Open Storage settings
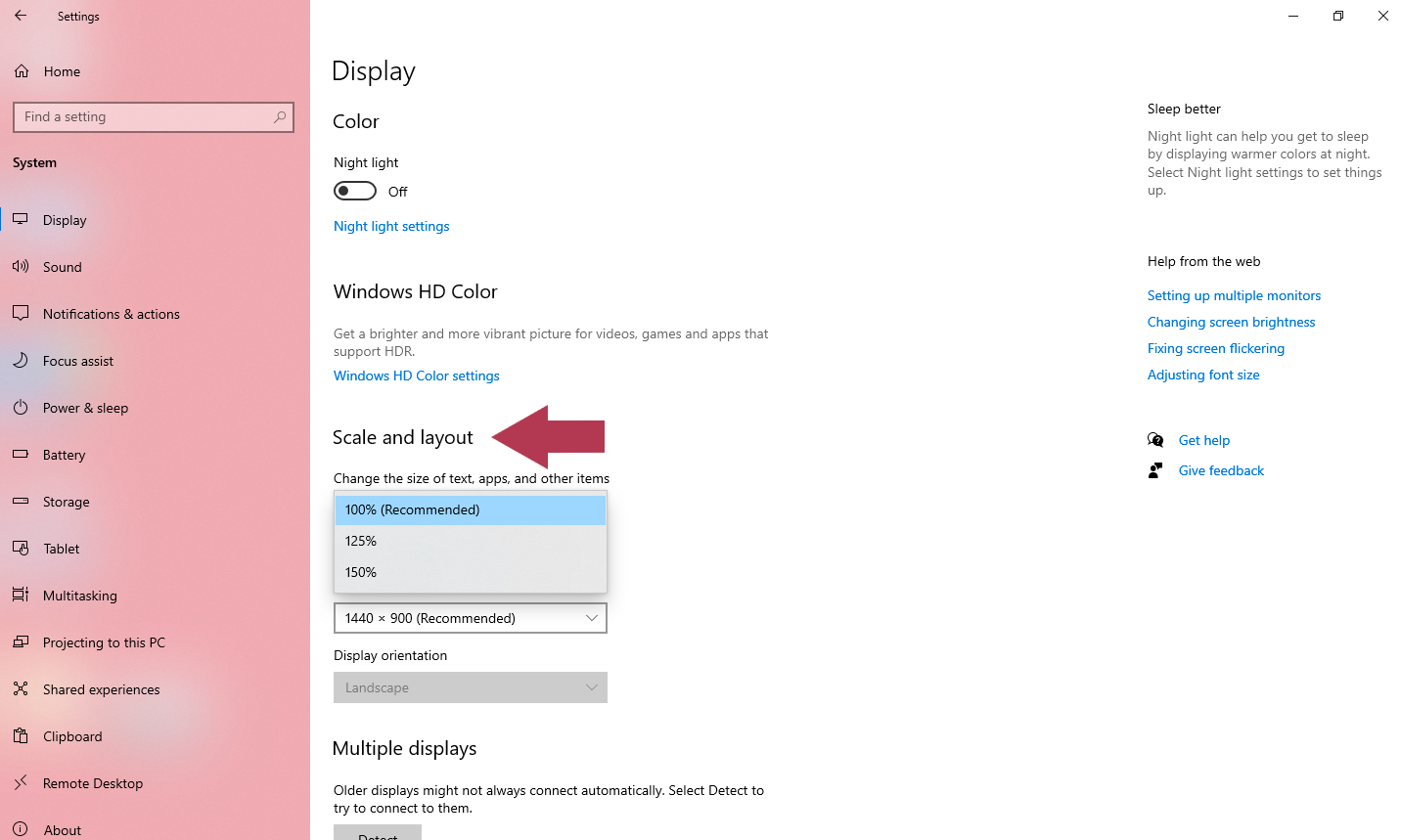The width and height of the screenshot is (1401, 840). click(x=66, y=501)
